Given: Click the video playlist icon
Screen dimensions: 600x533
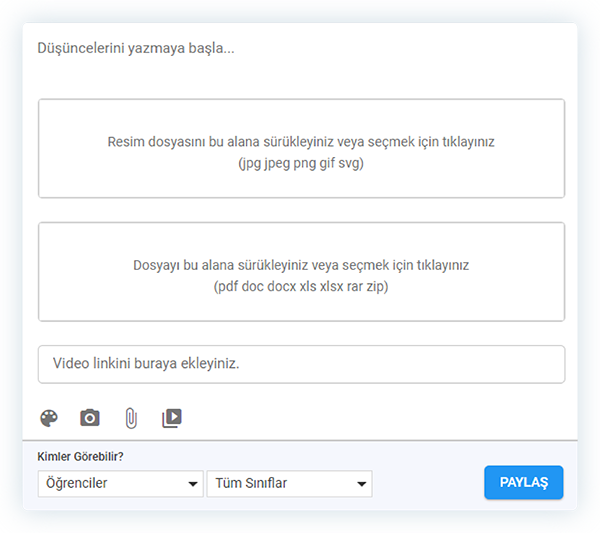Looking at the screenshot, I should [172, 418].
